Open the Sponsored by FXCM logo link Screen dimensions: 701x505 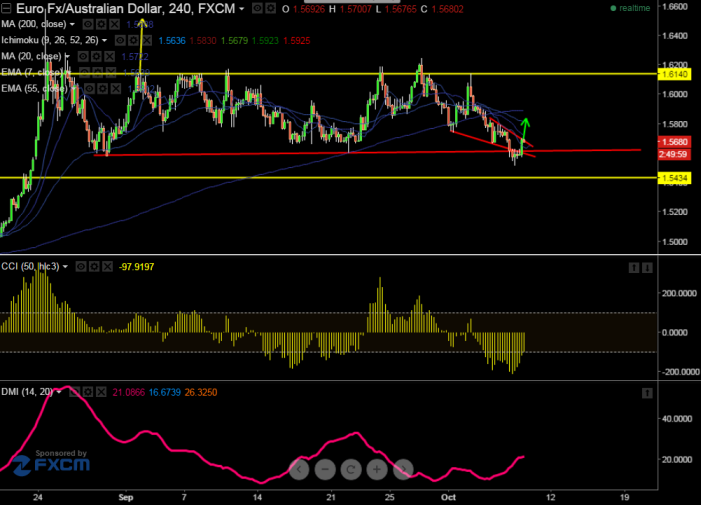[51, 463]
